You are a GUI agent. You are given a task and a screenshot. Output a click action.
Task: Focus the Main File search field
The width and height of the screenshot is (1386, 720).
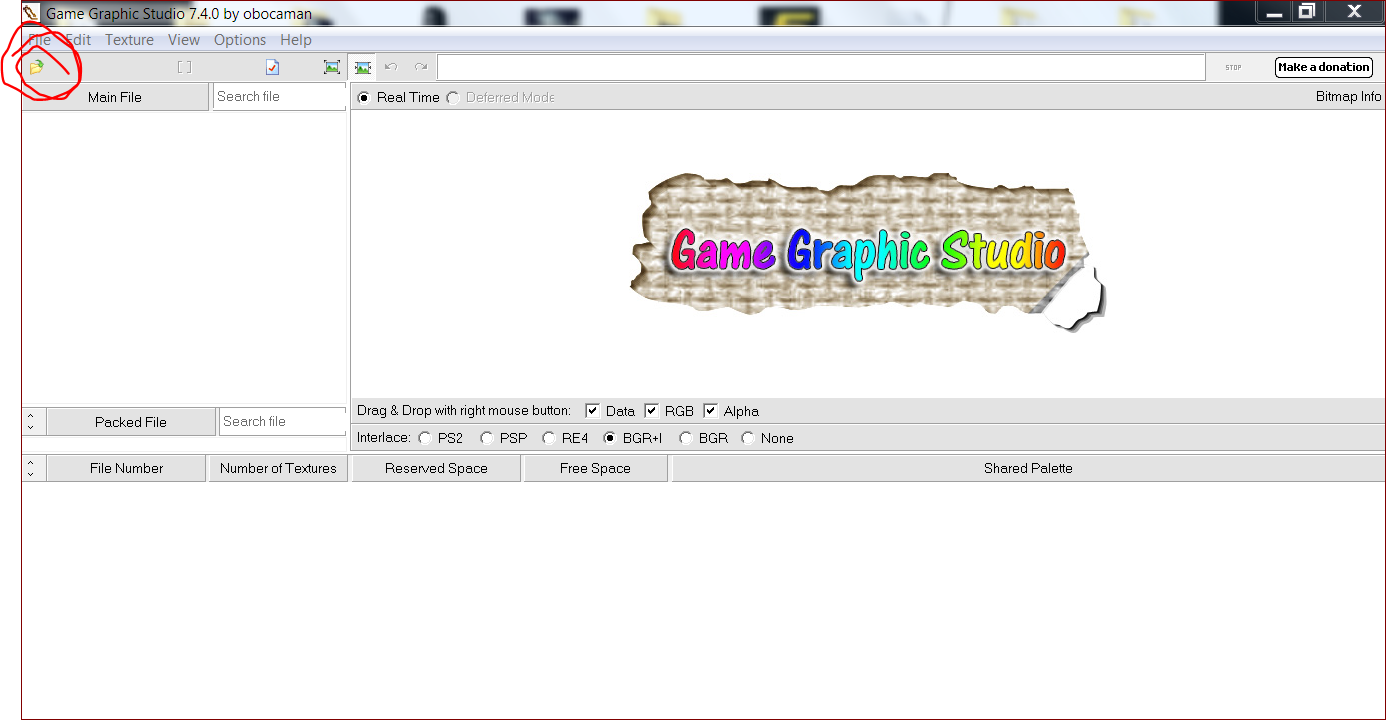(x=279, y=96)
